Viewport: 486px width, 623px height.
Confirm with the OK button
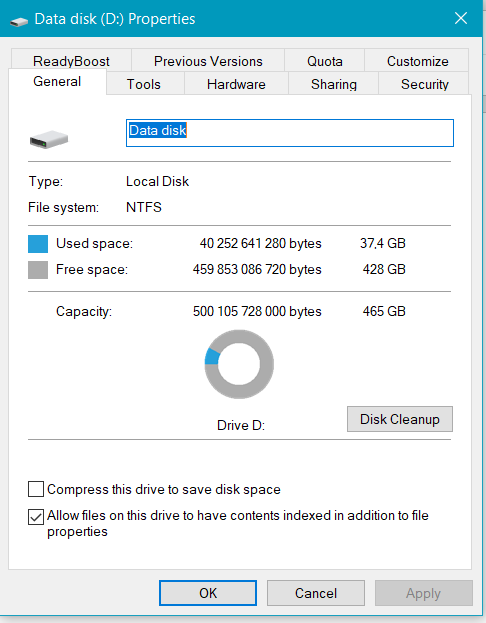click(x=208, y=593)
